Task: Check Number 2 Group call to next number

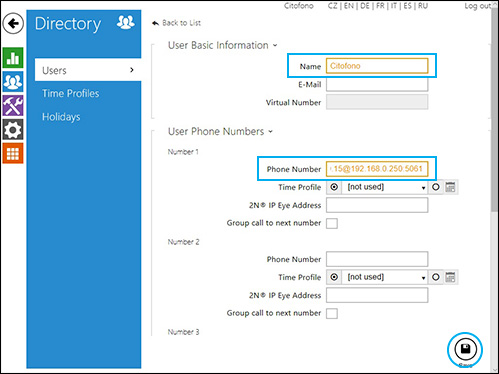Action: pos(332,313)
